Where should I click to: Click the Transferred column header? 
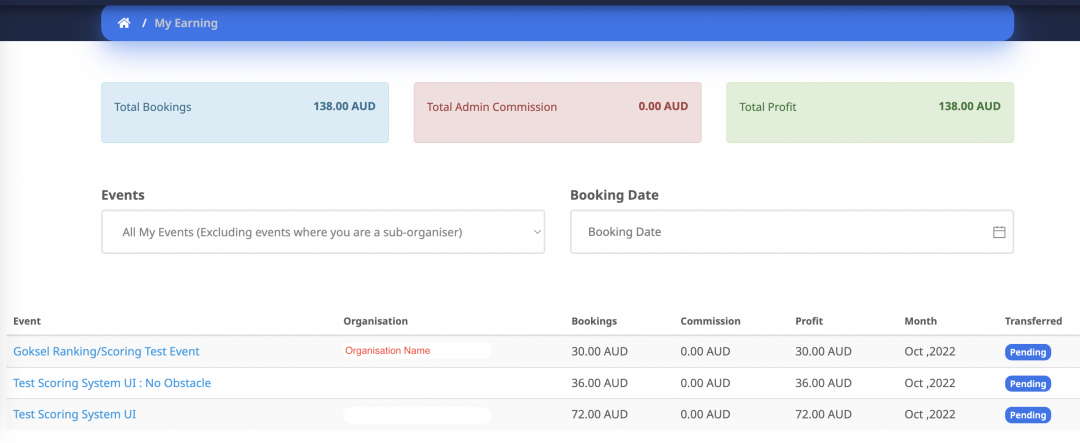(x=1033, y=321)
